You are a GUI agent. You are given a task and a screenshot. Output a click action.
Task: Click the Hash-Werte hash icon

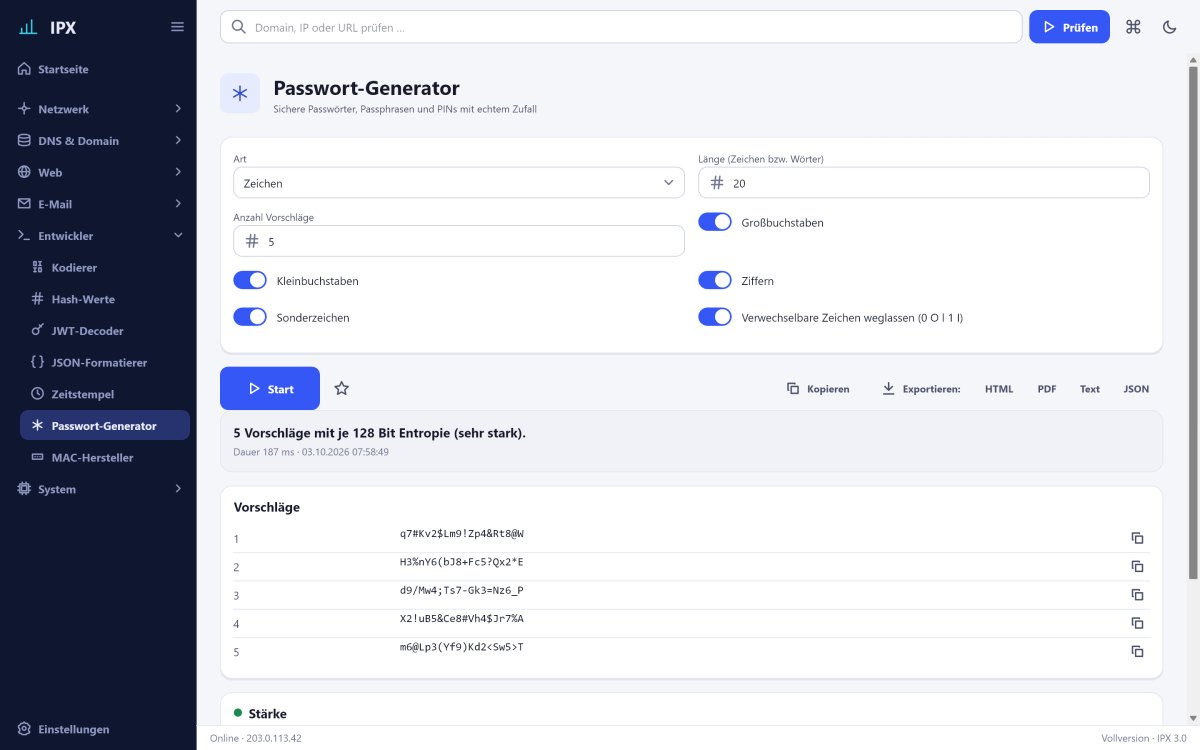38,299
